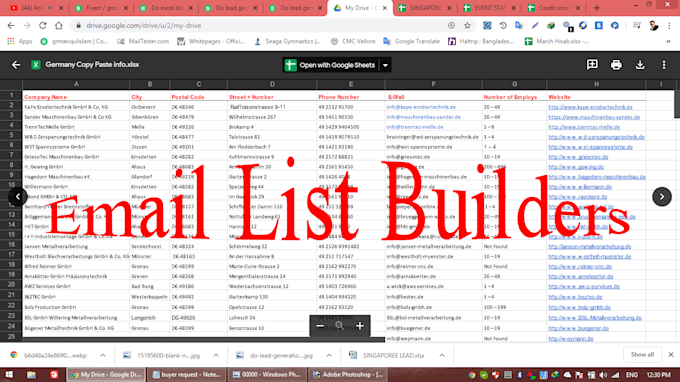
Task: Bookmark this page with the star
Action: [x=467, y=26]
